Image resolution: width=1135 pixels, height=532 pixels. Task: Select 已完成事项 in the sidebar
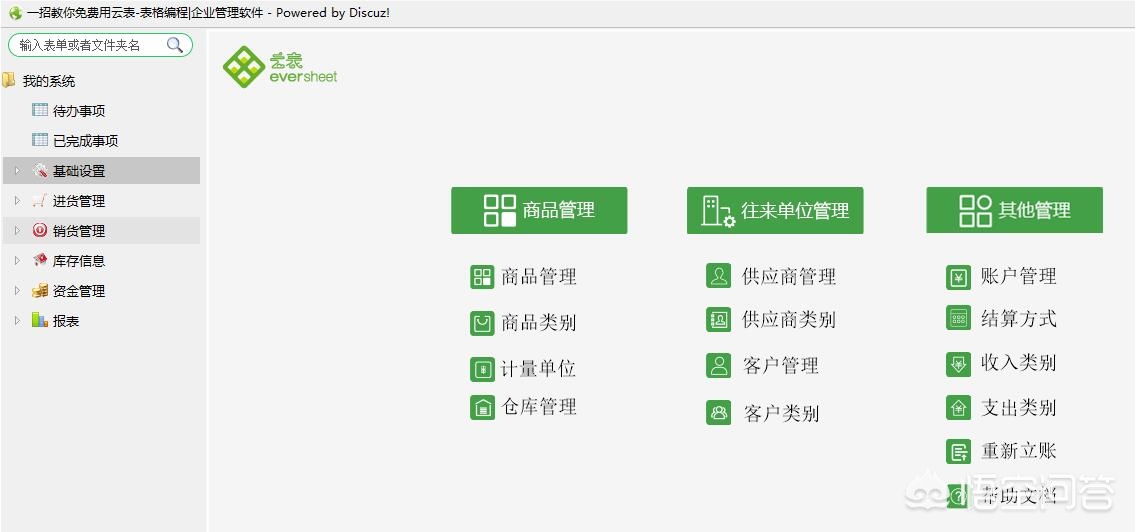click(85, 141)
